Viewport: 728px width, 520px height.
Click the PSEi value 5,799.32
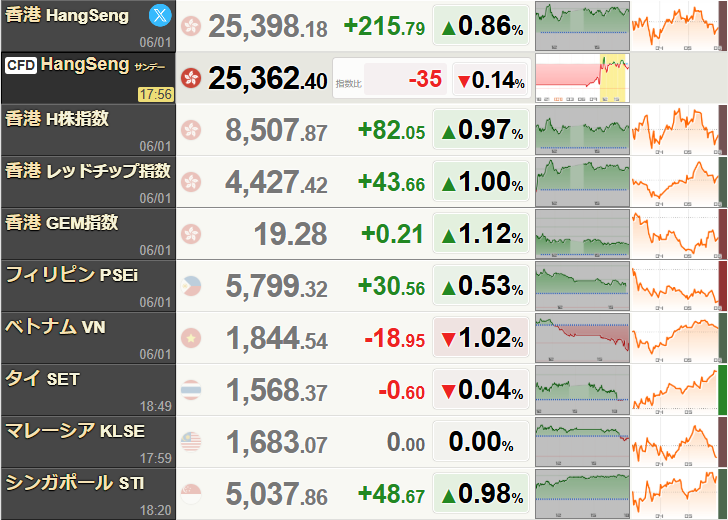[276, 286]
